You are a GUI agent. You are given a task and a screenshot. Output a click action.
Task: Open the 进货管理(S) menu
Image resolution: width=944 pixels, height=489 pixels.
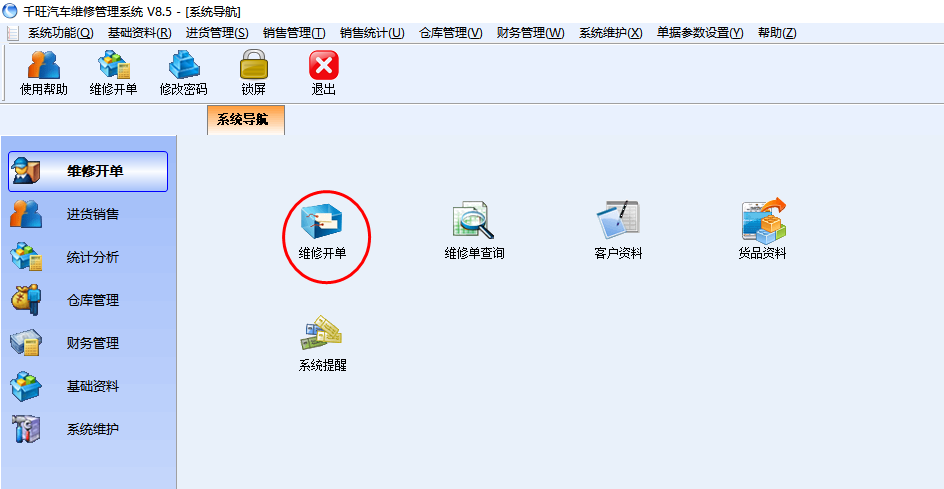pyautogui.click(x=217, y=33)
